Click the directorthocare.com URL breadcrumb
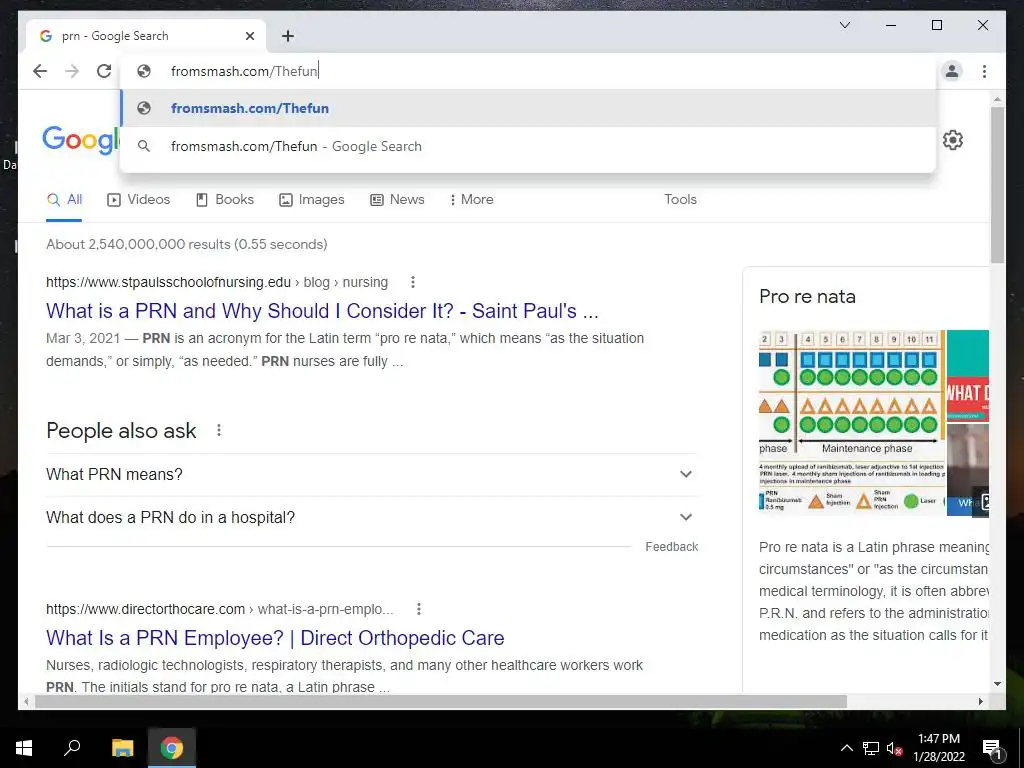This screenshot has width=1024, height=768. point(219,609)
